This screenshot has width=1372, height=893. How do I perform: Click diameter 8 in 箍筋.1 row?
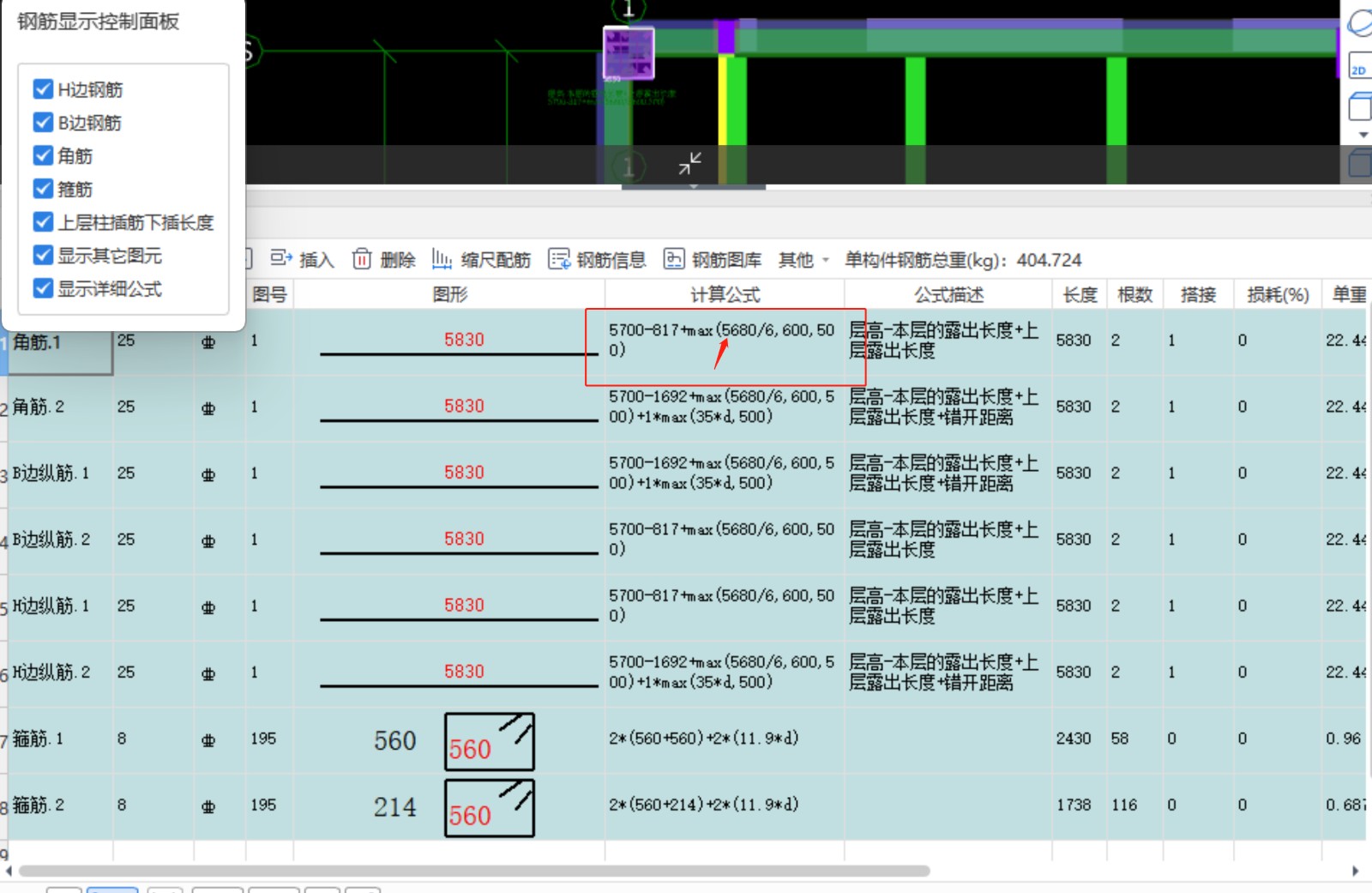[122, 739]
